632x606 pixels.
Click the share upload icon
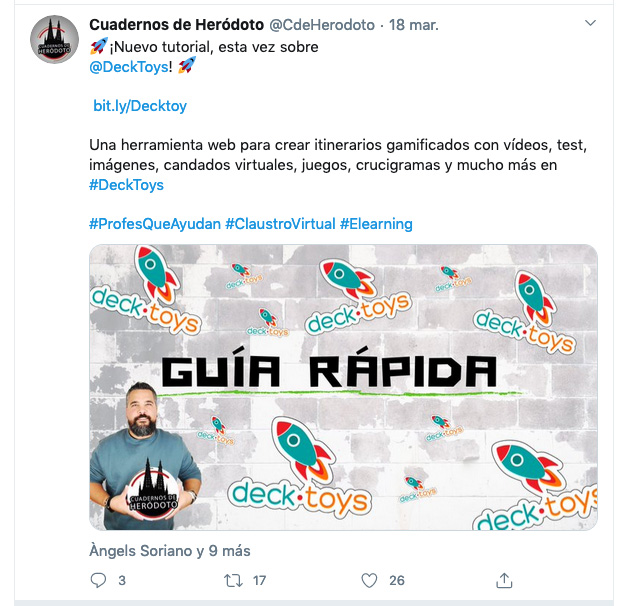[x=504, y=581]
